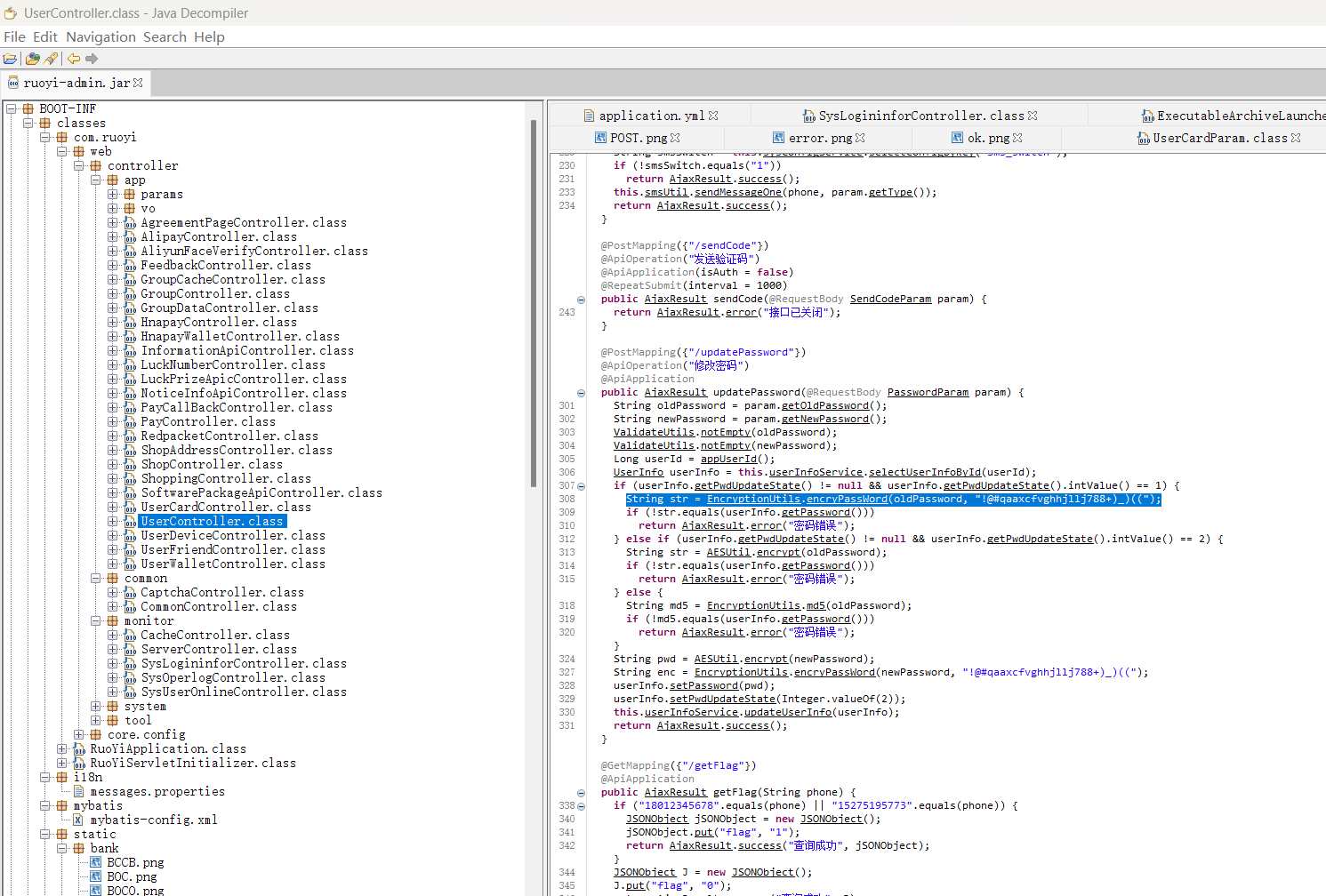
Task: Follow the EncryptionUtils link on line 308
Action: pyautogui.click(x=754, y=500)
